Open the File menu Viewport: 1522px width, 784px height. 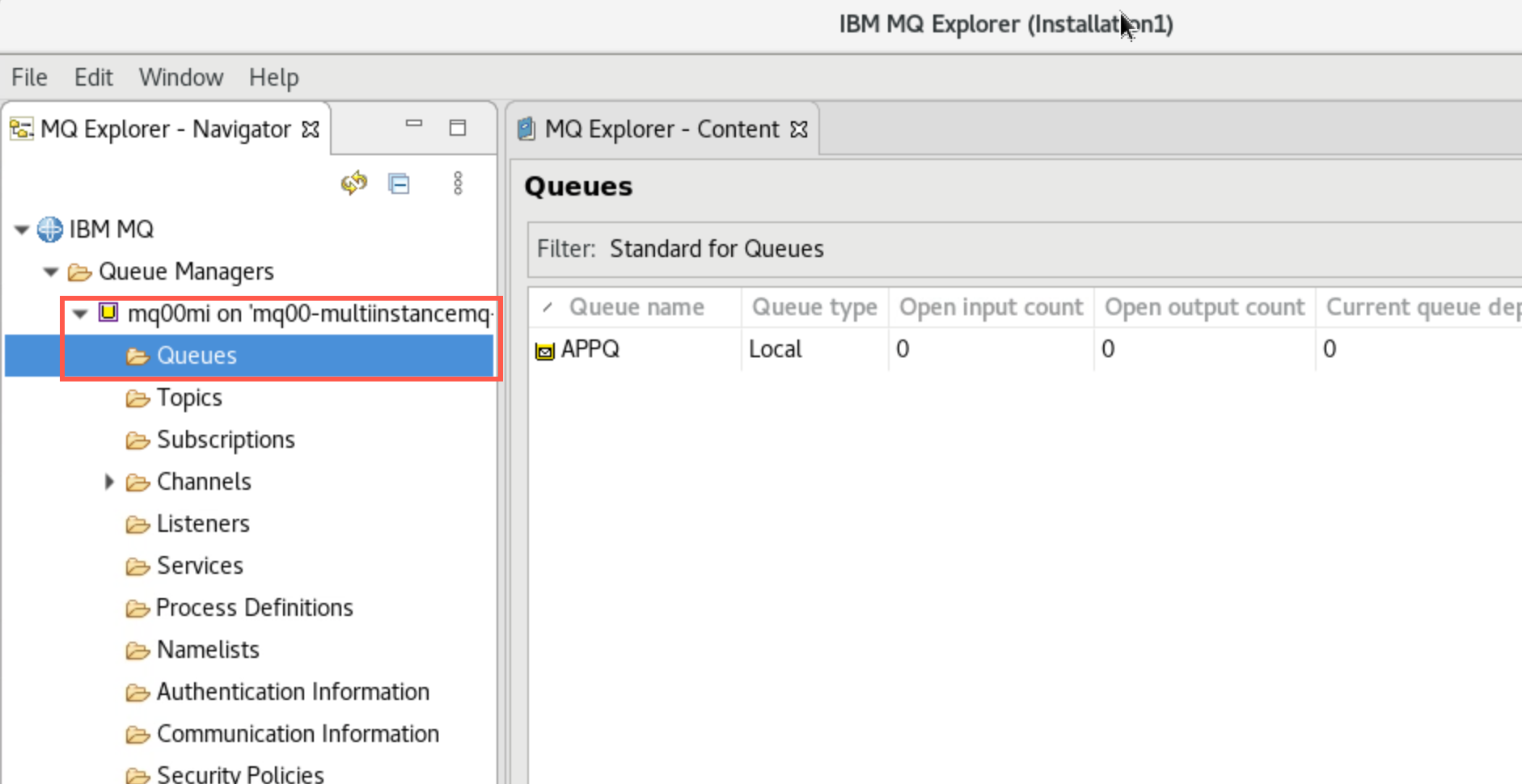tap(29, 78)
